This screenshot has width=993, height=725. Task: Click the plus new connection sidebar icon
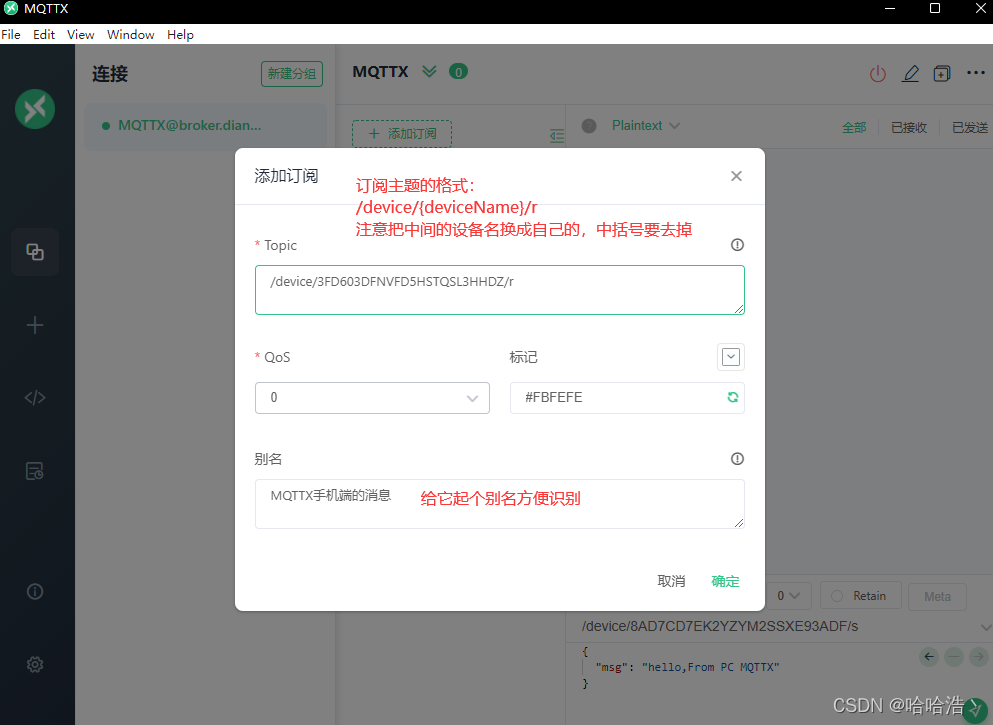pyautogui.click(x=35, y=325)
